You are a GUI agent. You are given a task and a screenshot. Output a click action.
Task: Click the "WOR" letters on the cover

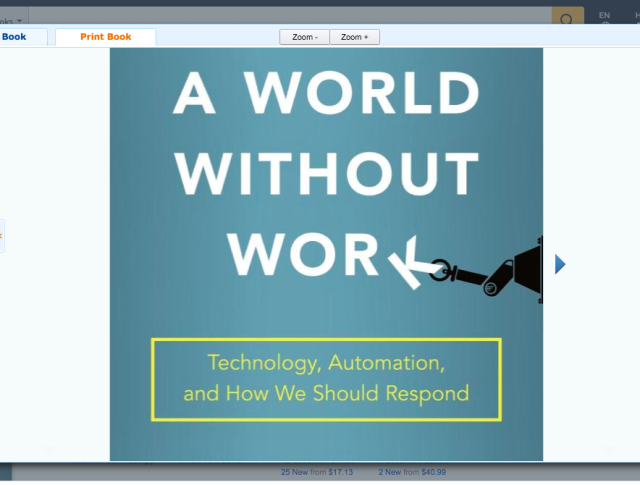pyautogui.click(x=302, y=255)
